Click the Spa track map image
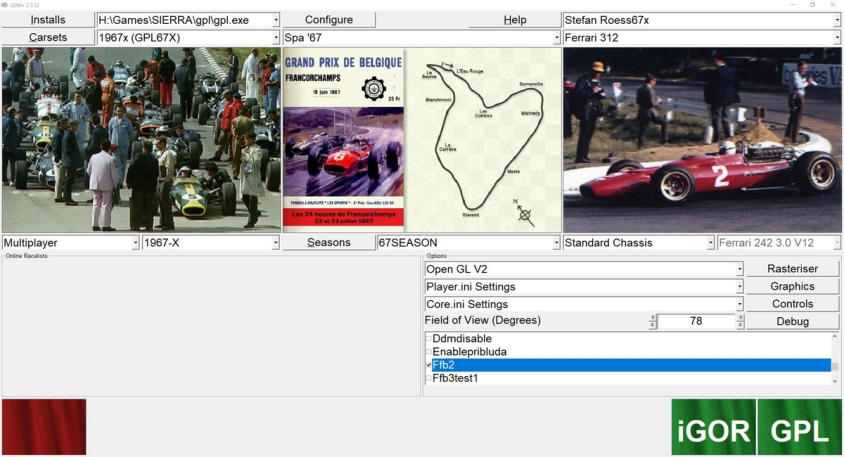Screen dimensions: 844x457 484,140
